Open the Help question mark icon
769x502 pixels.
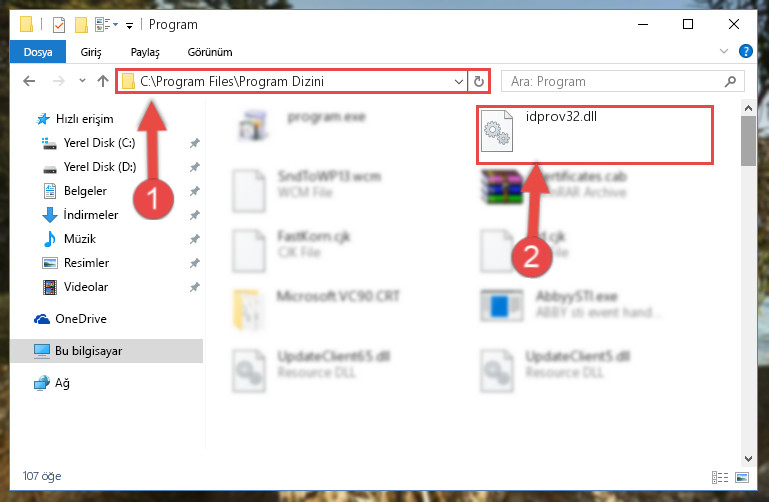(x=745, y=51)
